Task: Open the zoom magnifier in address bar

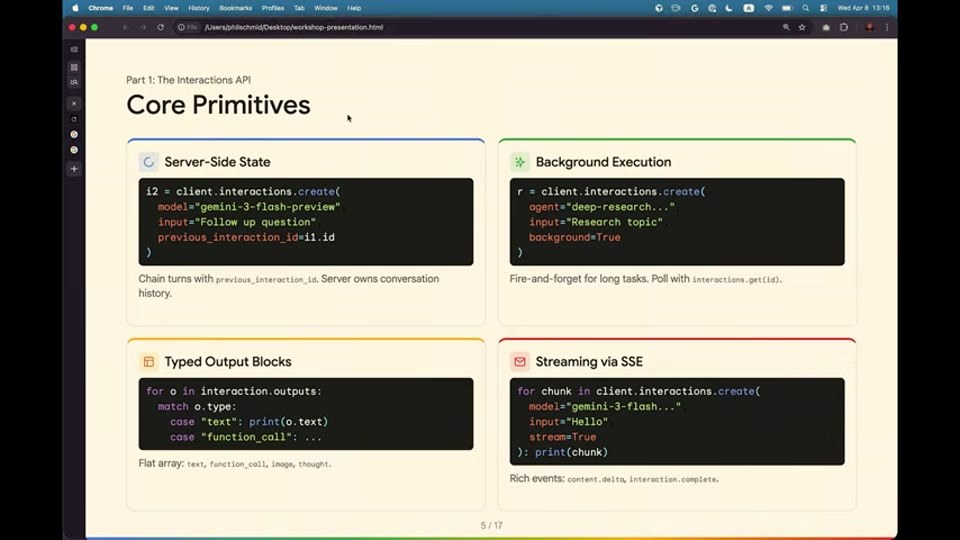Action: tap(786, 27)
